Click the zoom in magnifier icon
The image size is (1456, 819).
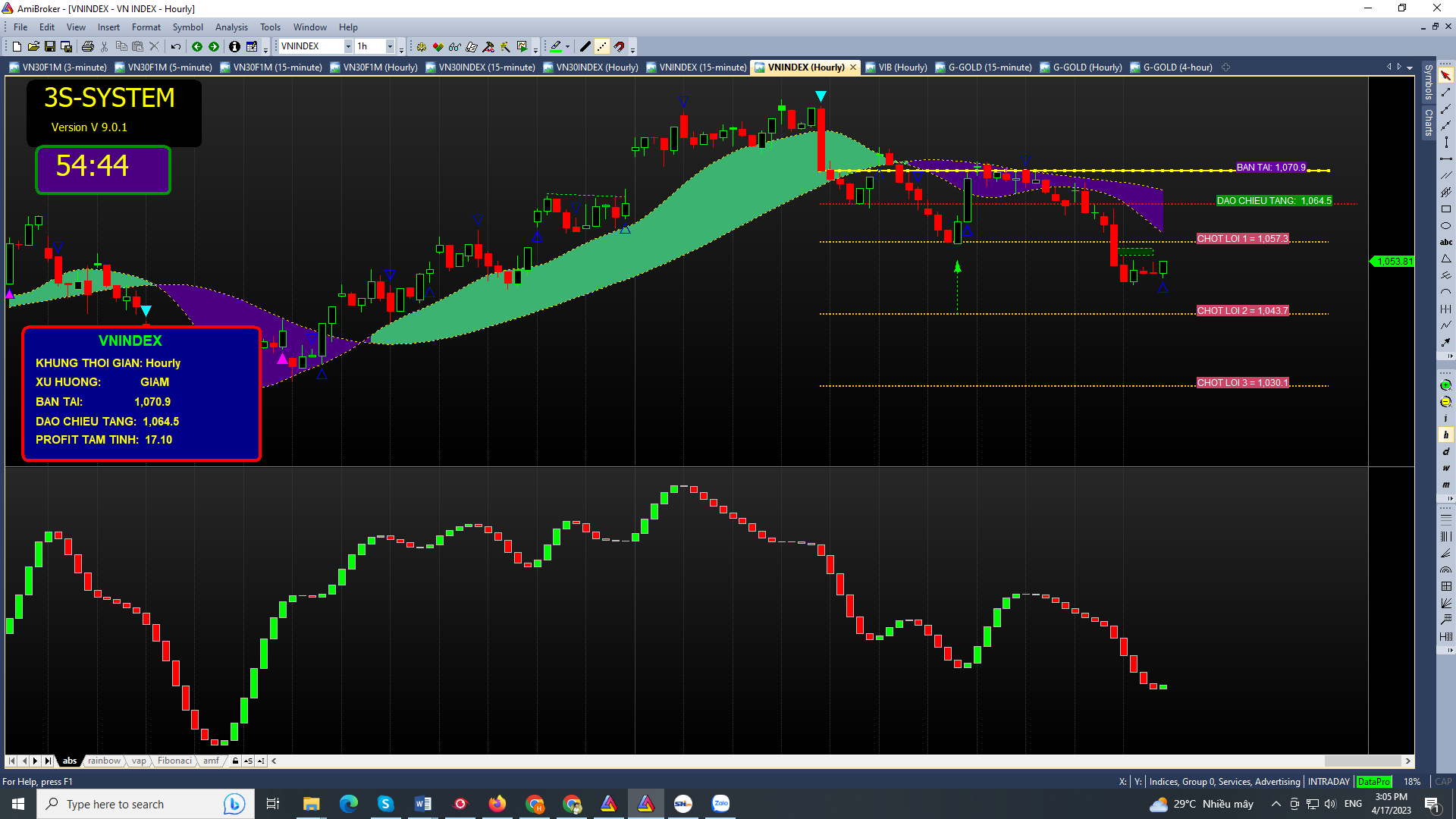1445,385
